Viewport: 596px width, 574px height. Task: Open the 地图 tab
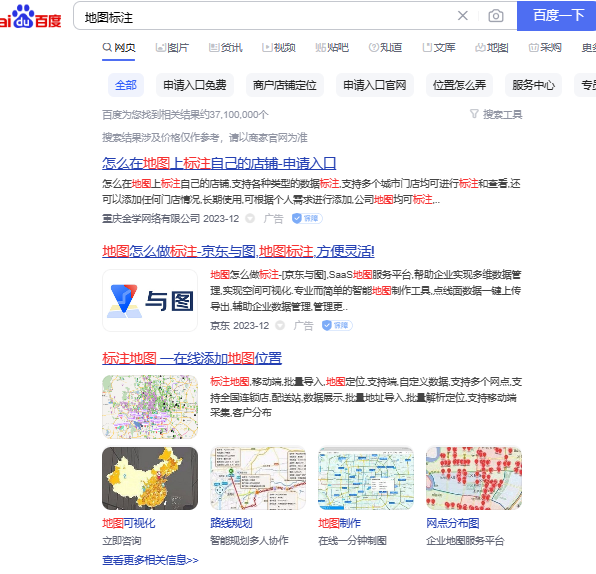click(x=492, y=48)
